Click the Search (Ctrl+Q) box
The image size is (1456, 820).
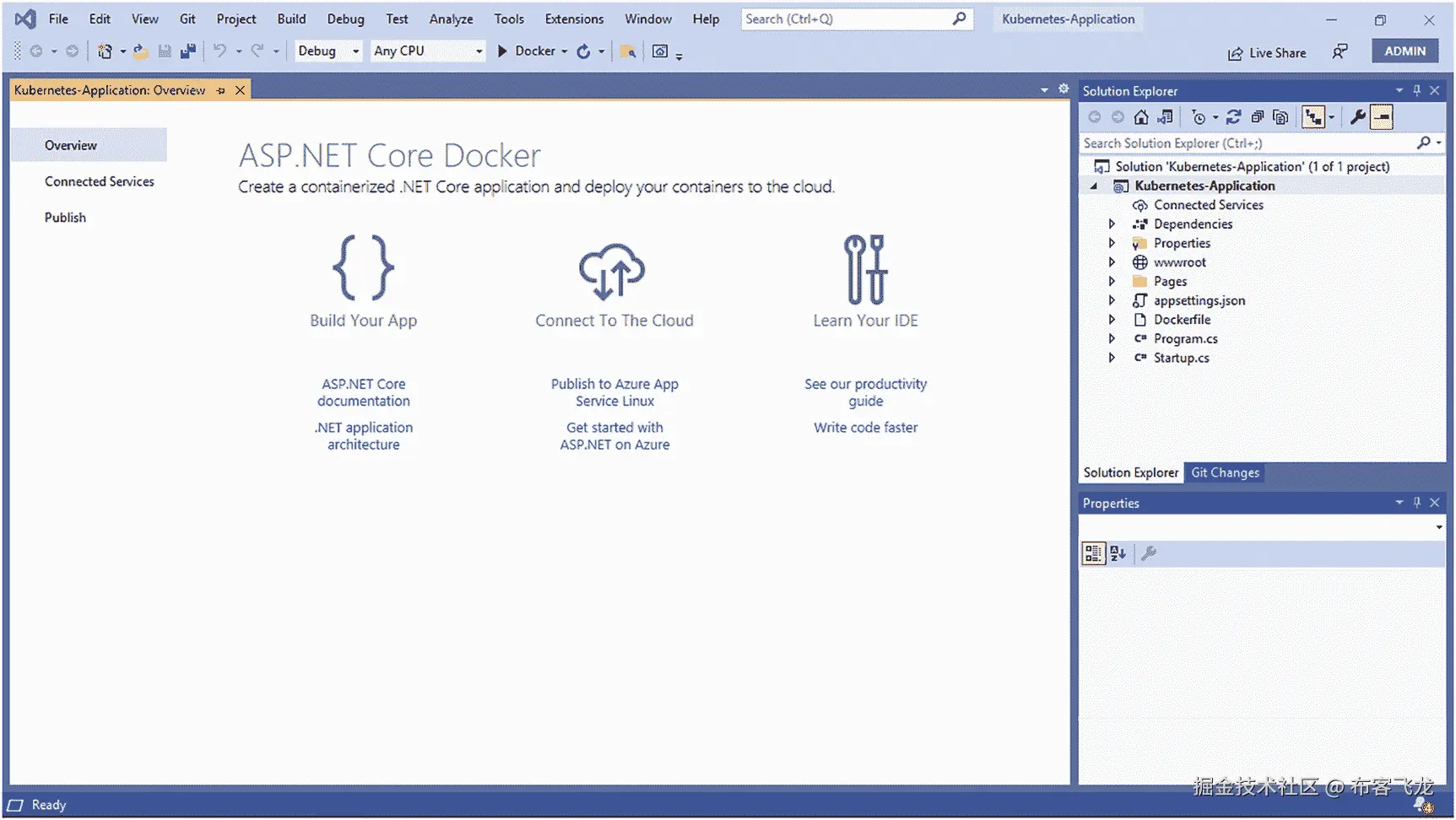856,19
